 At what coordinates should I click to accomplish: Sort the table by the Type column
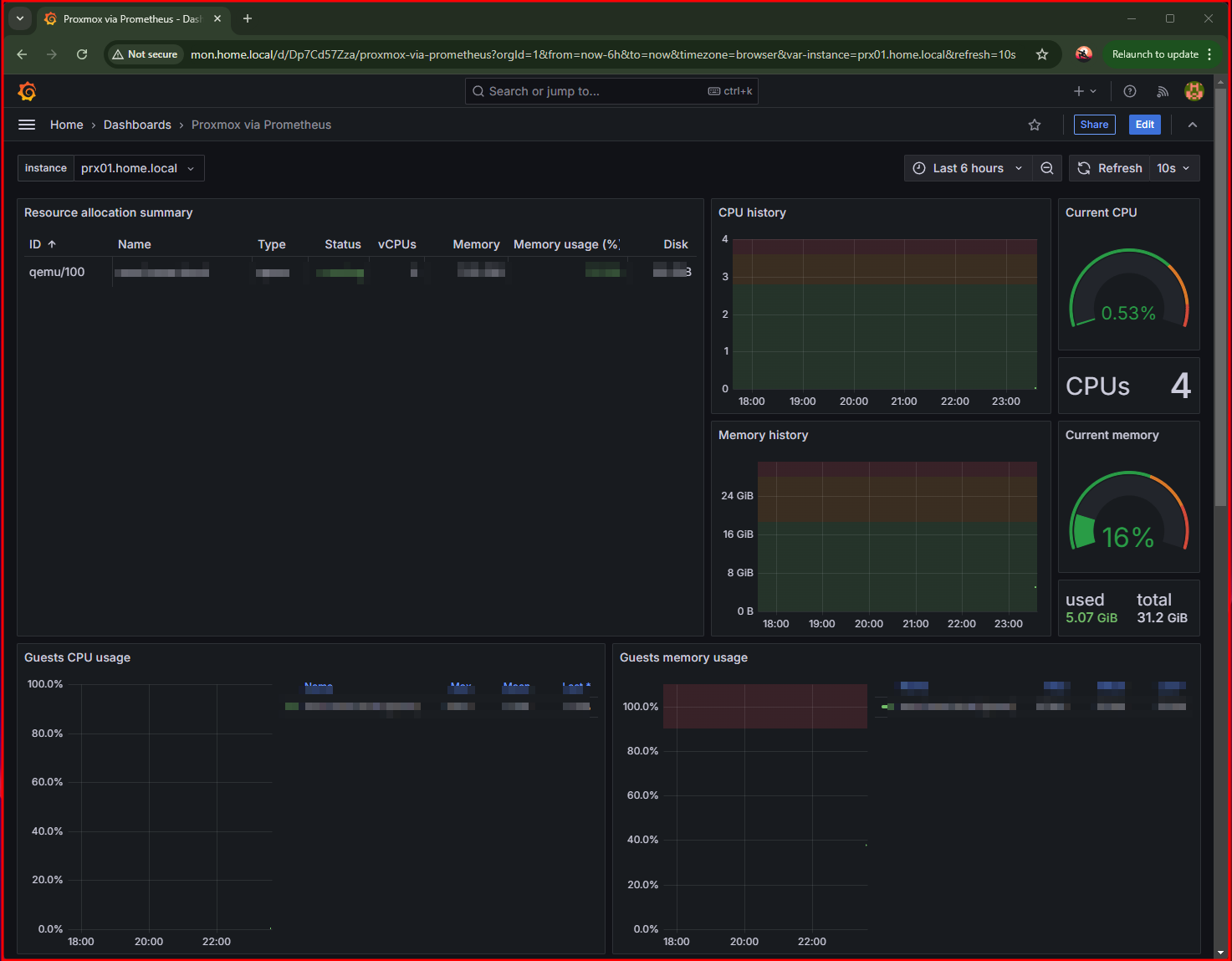pyautogui.click(x=272, y=244)
